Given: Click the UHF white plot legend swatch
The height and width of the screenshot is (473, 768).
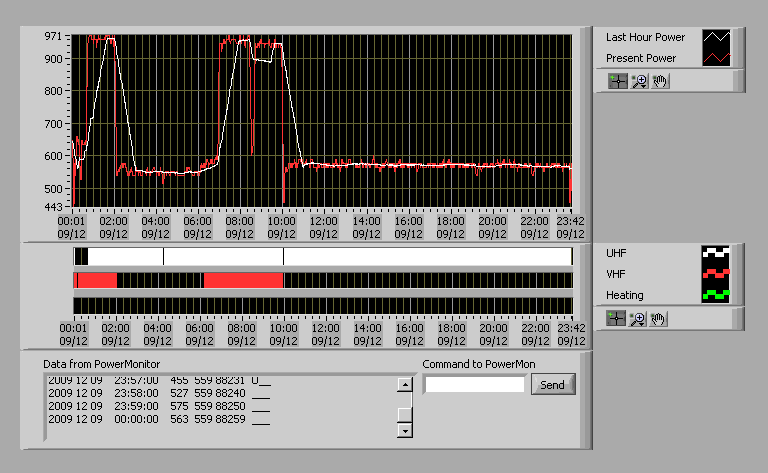Looking at the screenshot, I should [x=717, y=252].
